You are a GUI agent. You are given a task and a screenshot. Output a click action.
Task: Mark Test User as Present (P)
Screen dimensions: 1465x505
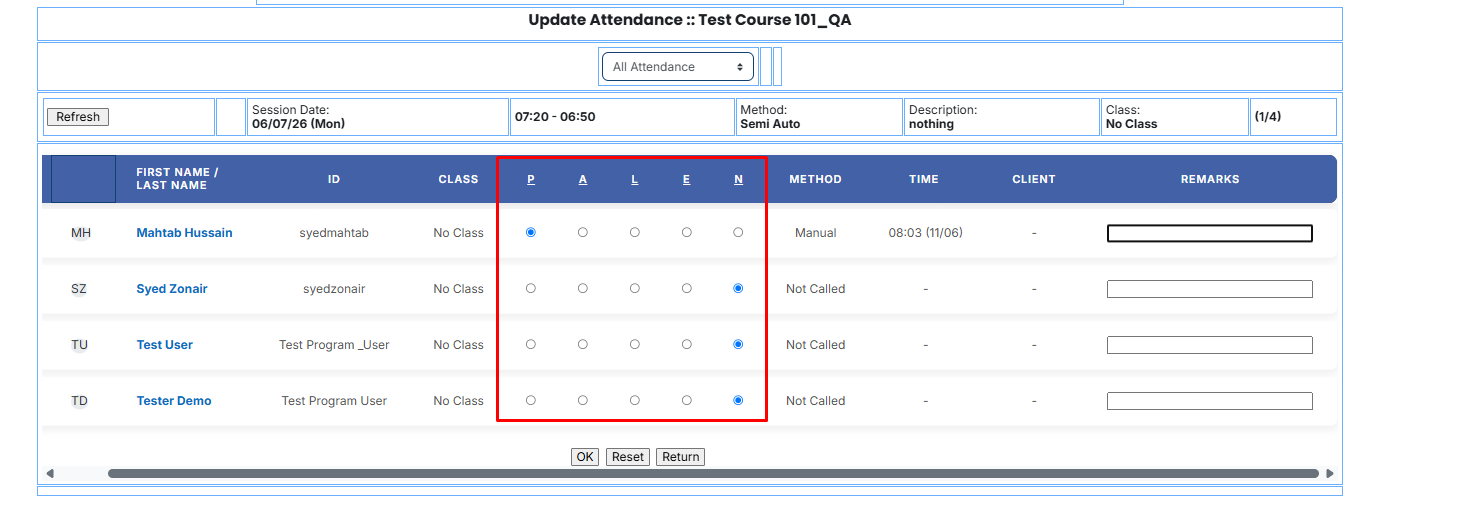click(531, 344)
